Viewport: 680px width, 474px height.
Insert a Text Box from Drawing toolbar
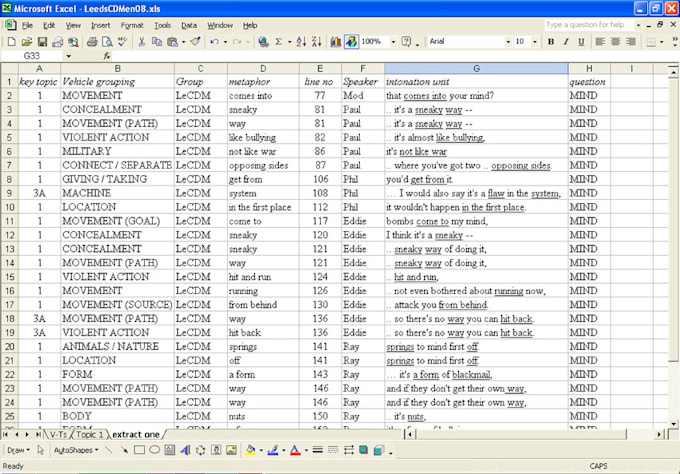[170, 450]
